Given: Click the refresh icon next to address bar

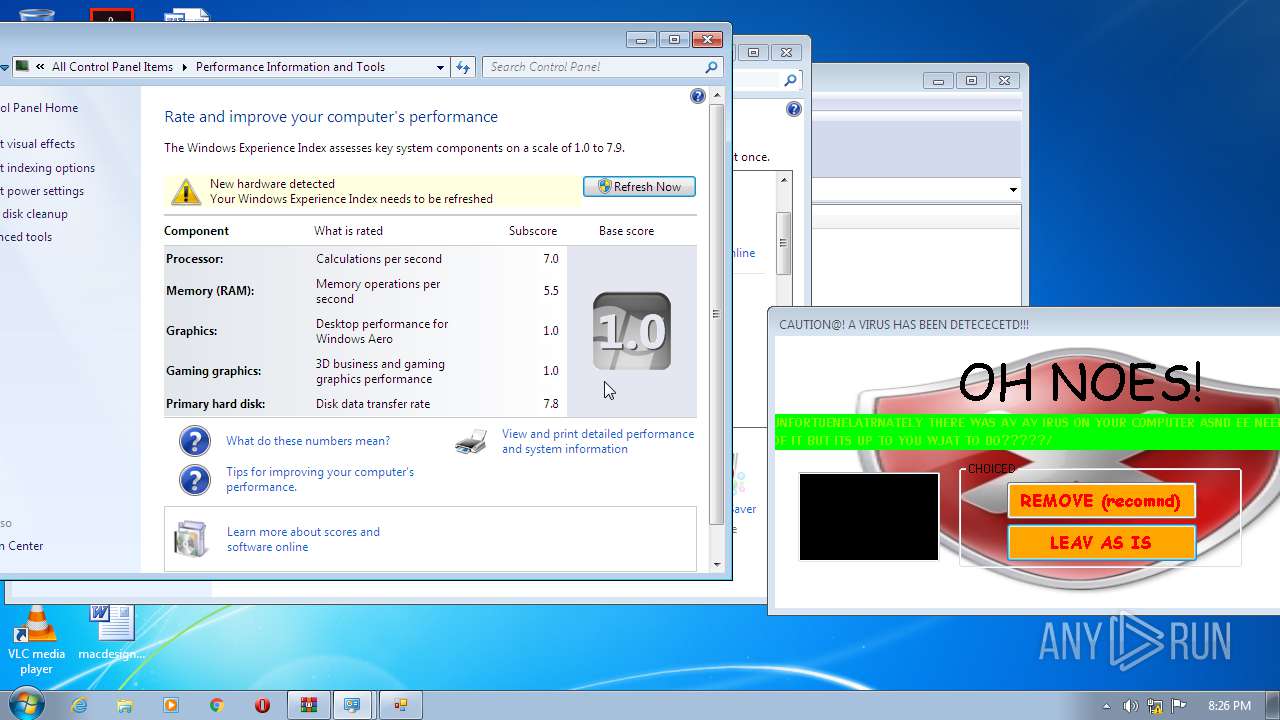Looking at the screenshot, I should click(x=462, y=67).
